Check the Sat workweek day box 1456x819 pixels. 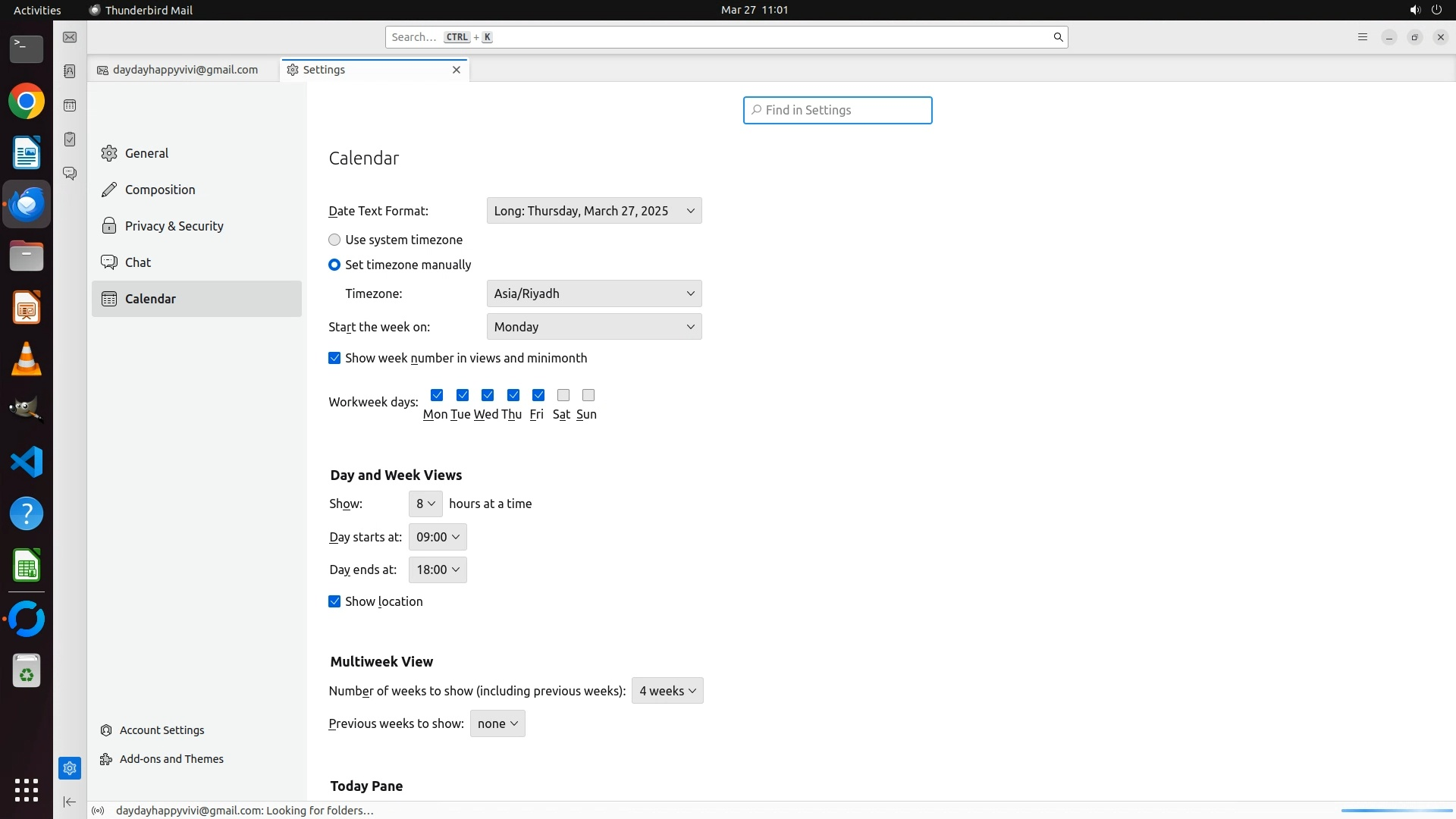click(x=563, y=395)
